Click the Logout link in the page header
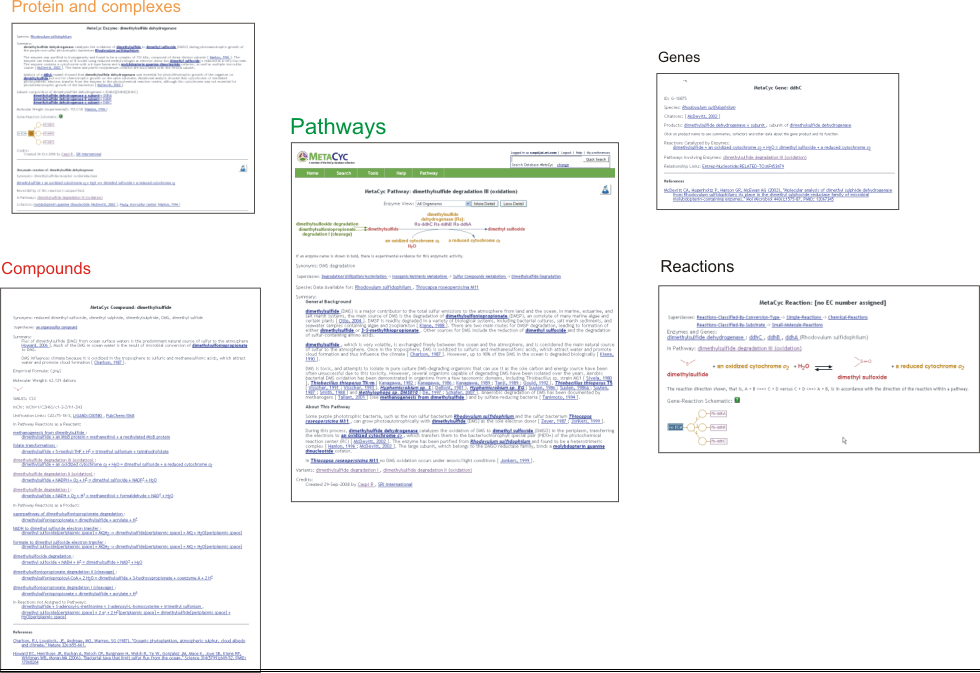Image resolution: width=980 pixels, height=673 pixels. coord(566,151)
